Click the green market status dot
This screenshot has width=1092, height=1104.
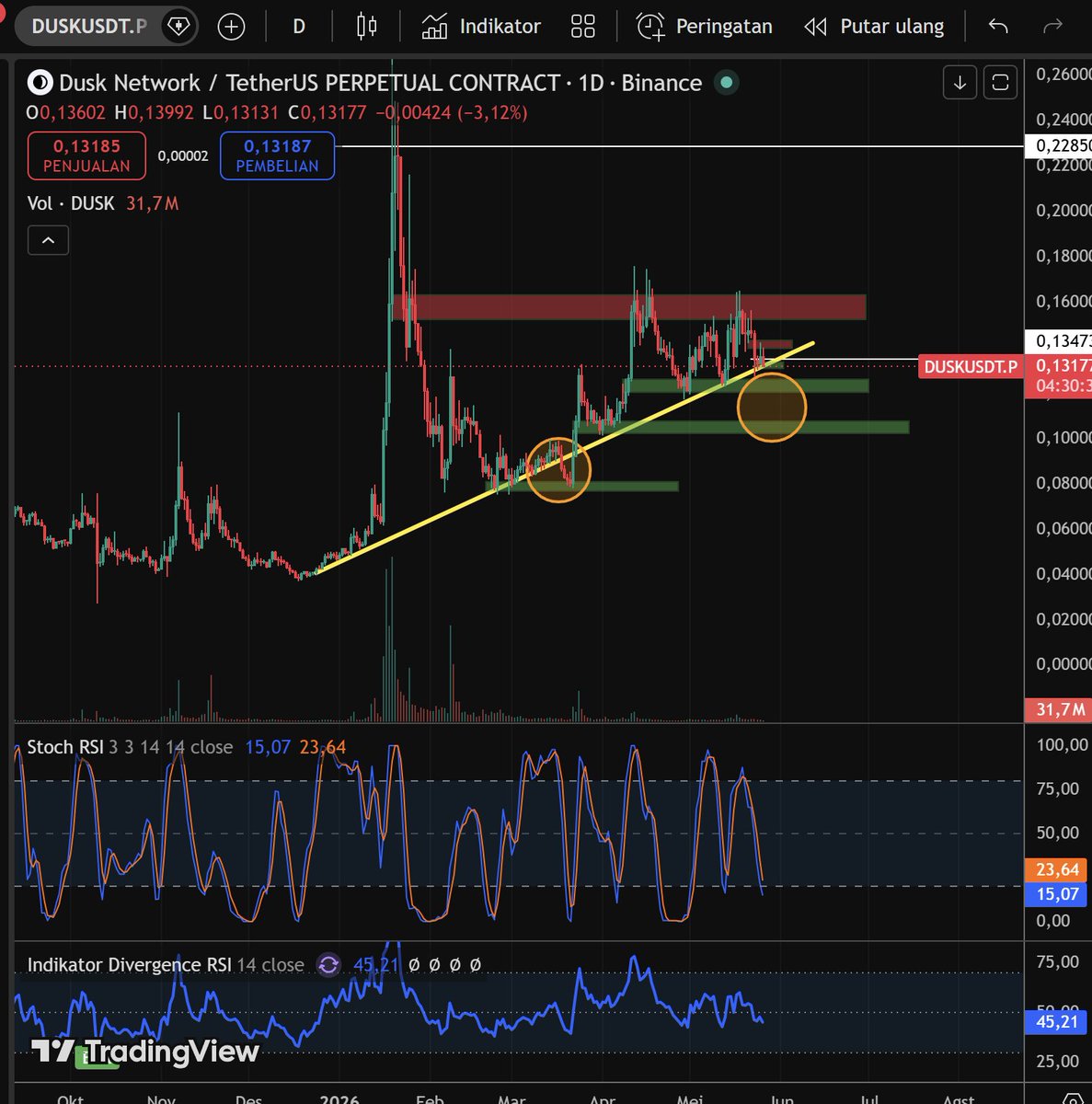(x=727, y=83)
